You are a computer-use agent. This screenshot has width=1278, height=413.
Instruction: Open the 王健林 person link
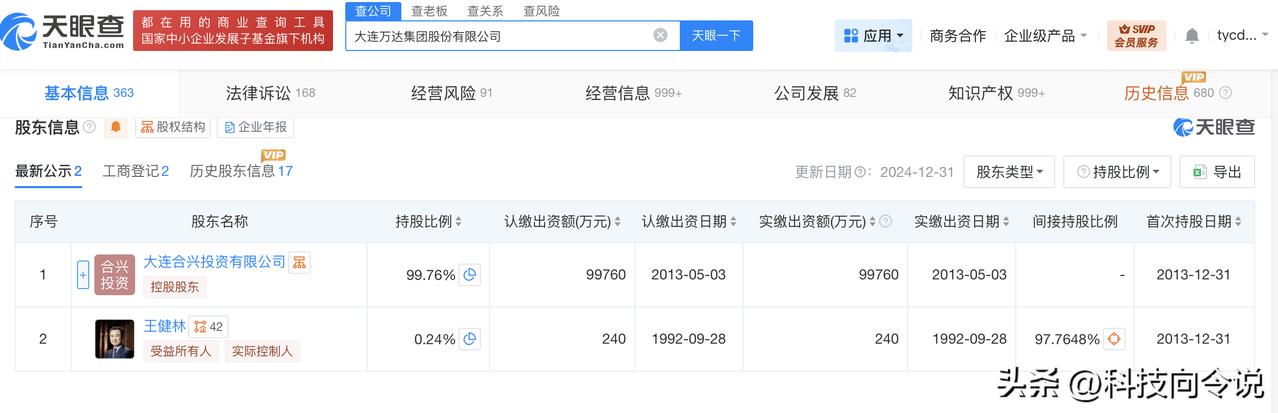(164, 325)
